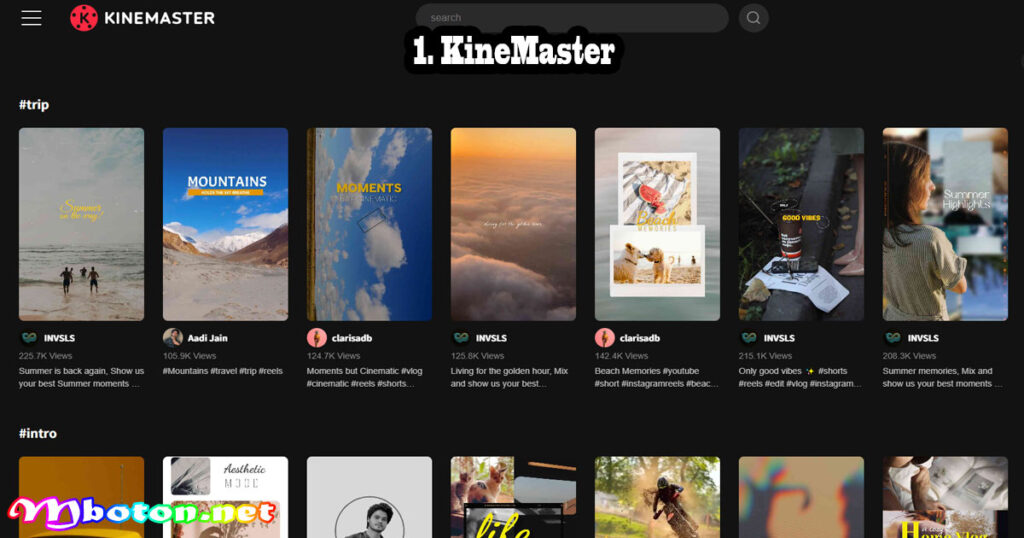Click INVSLS avatar under the 125.8K views template
Viewport: 1024px width, 538px height.
point(460,338)
